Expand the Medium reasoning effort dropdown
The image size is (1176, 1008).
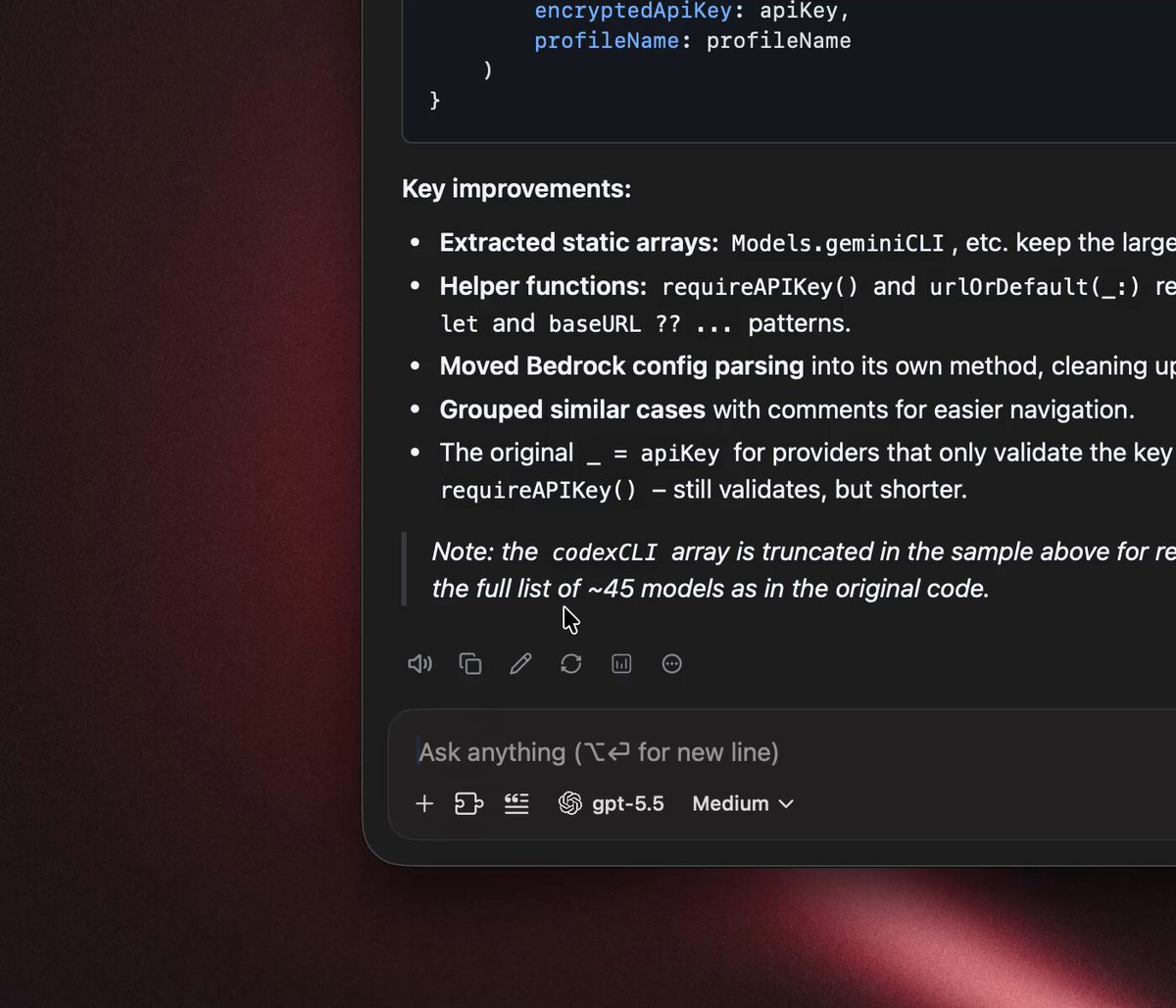(742, 804)
